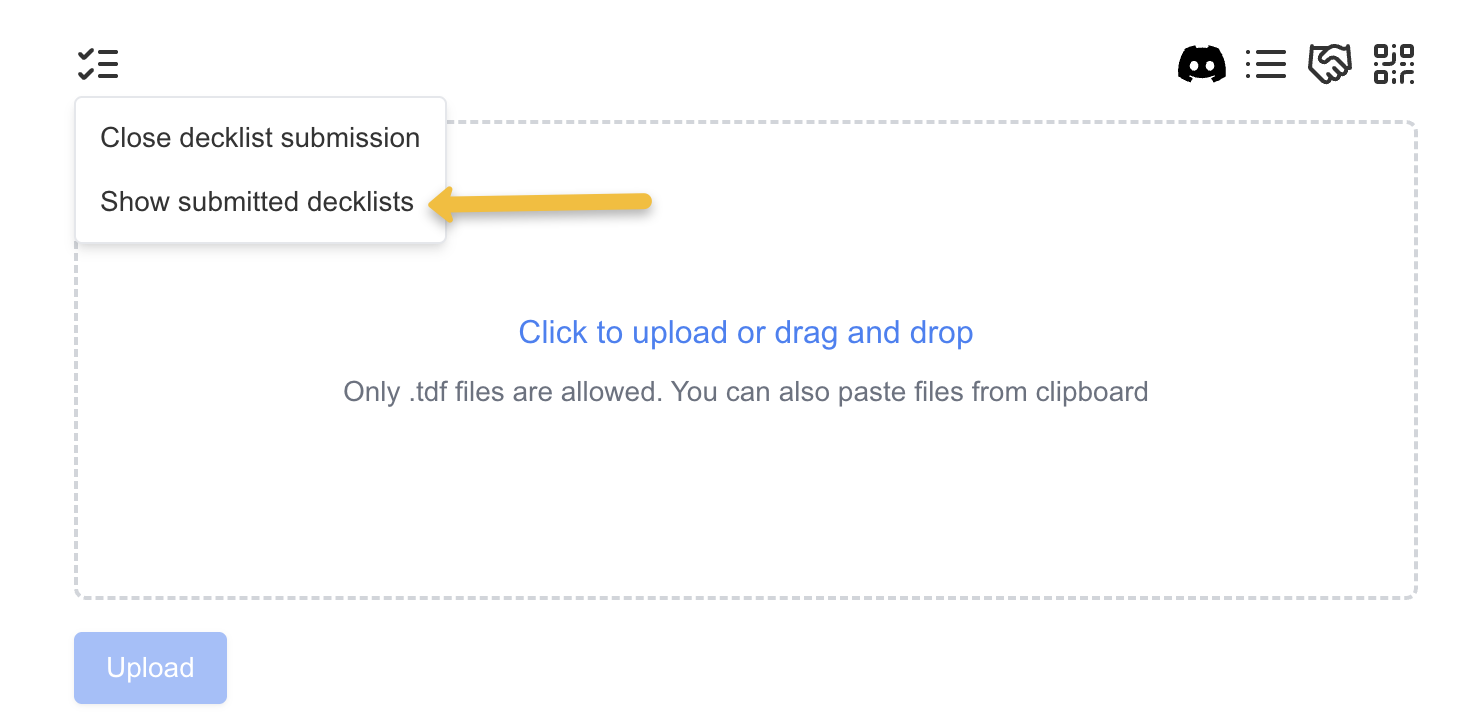The height and width of the screenshot is (724, 1462).
Task: Open the bulleted list icon
Action: [1265, 65]
